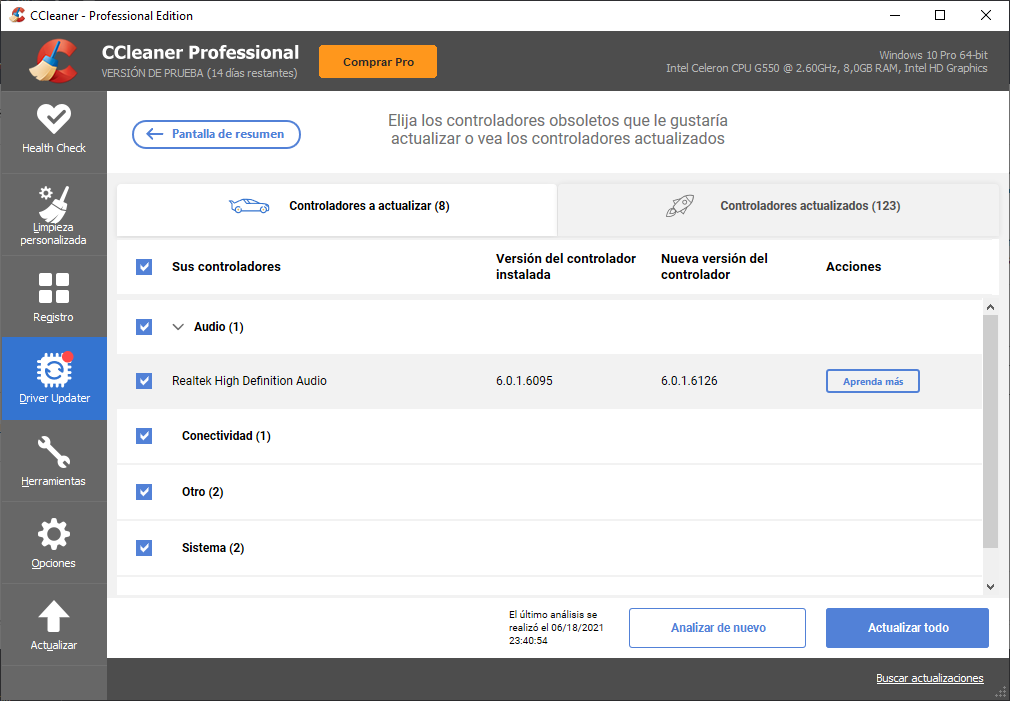Click new version 6.0.1.6126

689,381
